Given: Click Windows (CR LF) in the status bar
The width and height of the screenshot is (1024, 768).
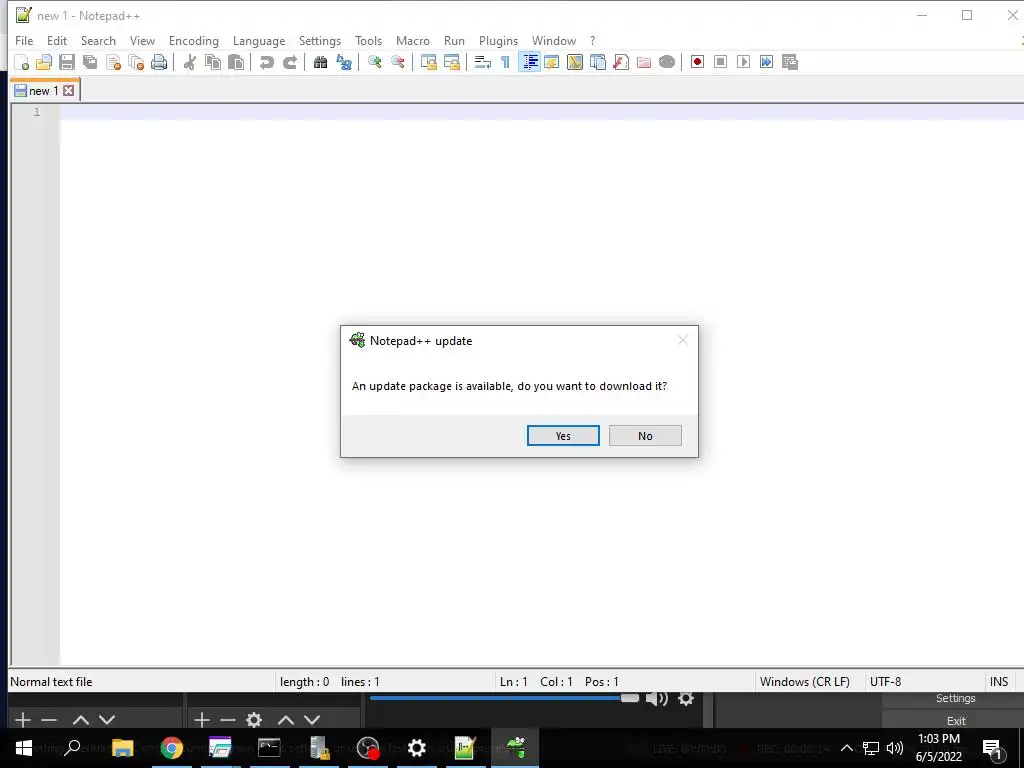Looking at the screenshot, I should point(805,682).
